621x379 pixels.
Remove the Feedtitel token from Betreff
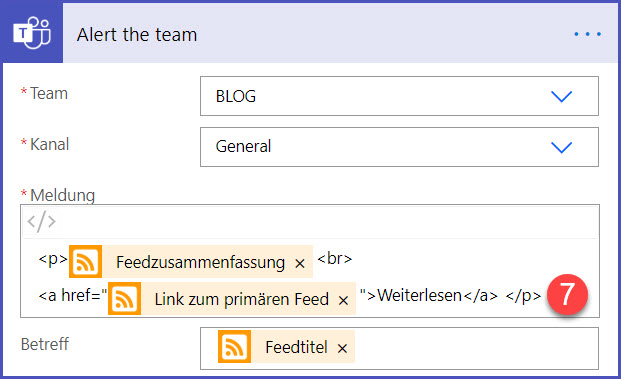342,349
